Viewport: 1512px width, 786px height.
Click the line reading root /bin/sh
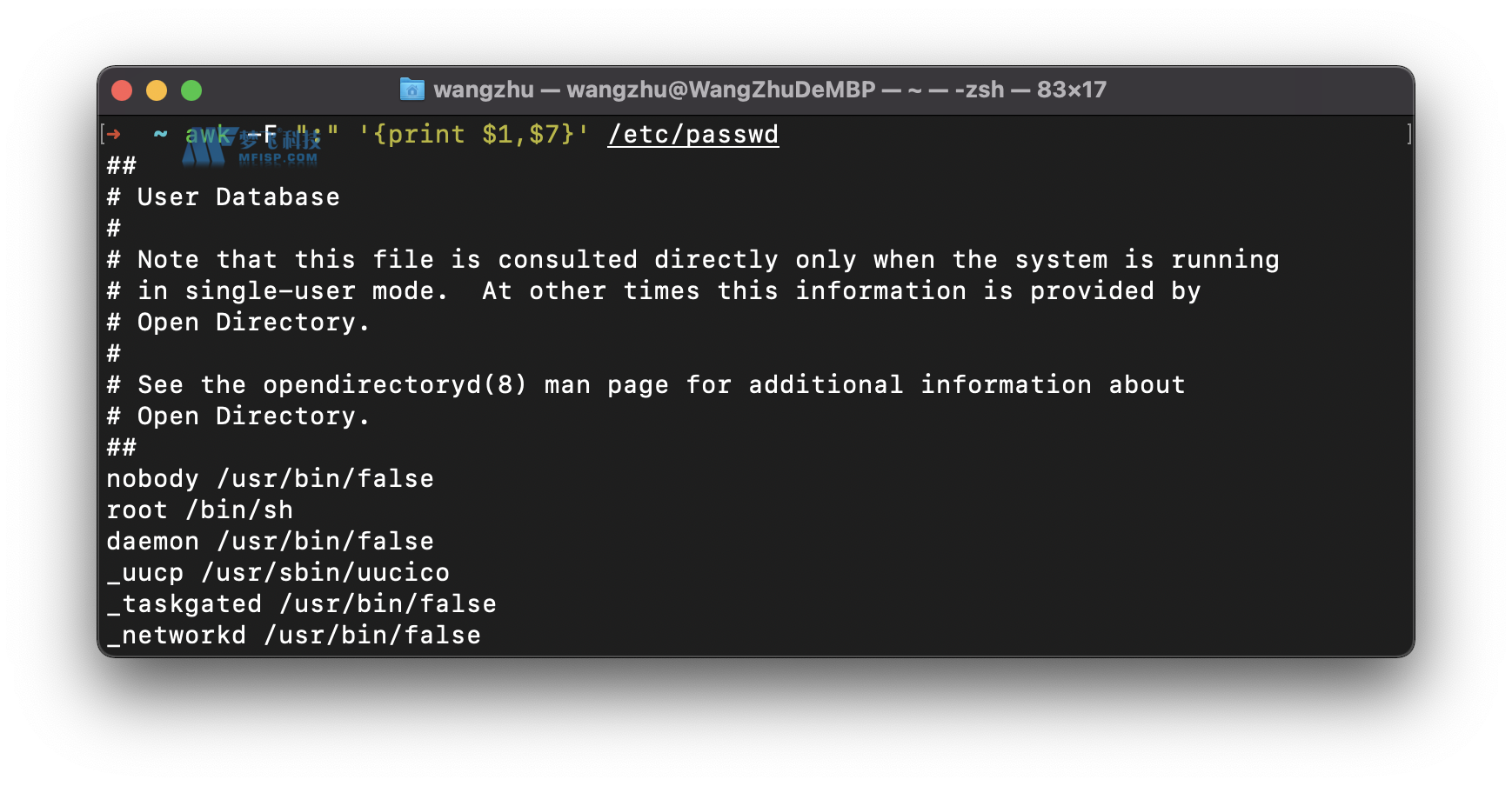[x=199, y=510]
